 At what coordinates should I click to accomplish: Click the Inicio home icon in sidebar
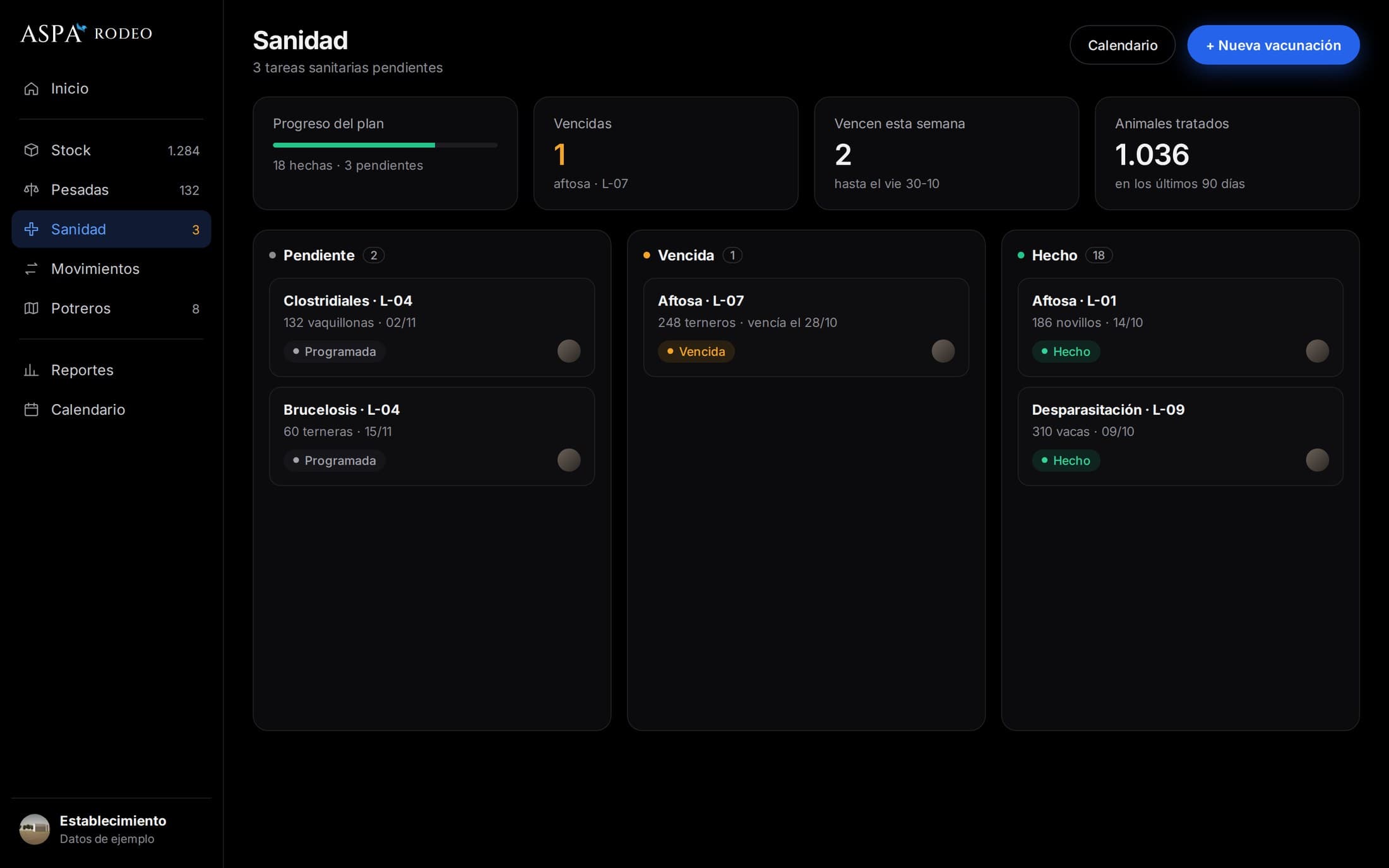pyautogui.click(x=31, y=88)
